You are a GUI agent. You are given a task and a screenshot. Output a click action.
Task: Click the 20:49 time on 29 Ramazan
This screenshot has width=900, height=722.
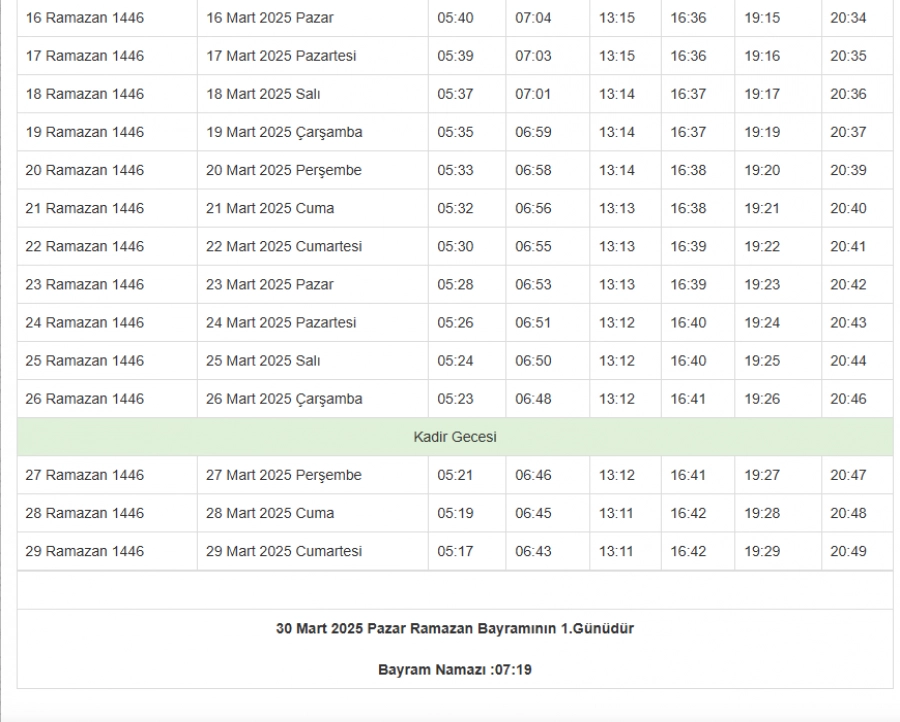[x=848, y=551]
